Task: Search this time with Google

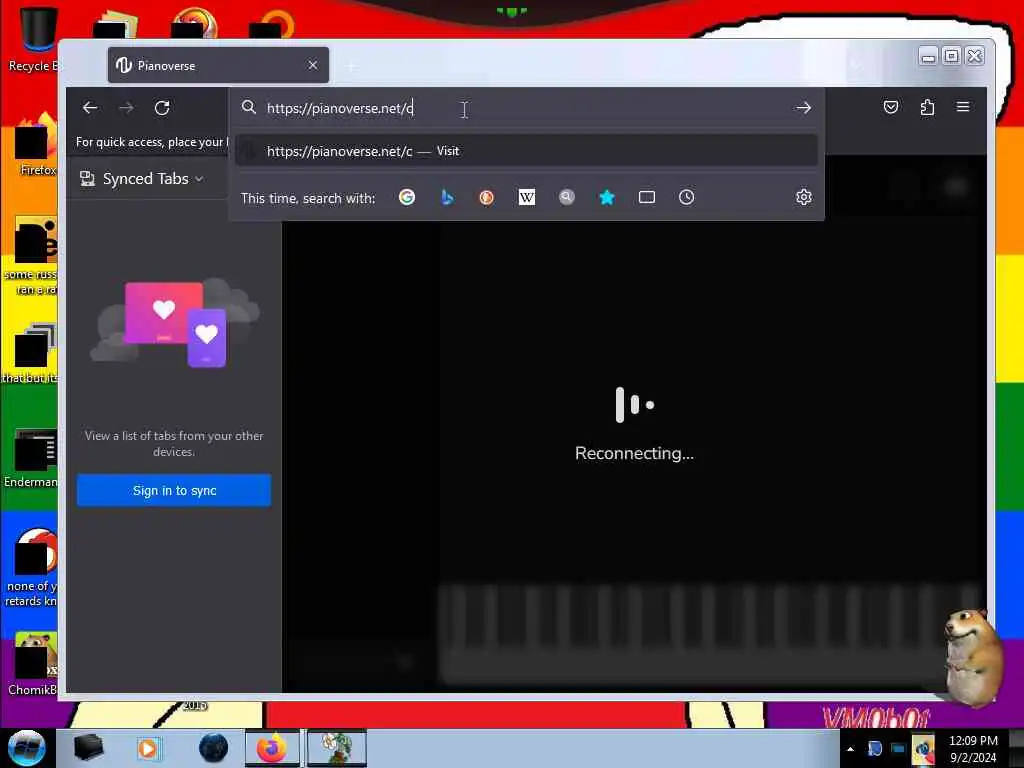Action: (407, 197)
